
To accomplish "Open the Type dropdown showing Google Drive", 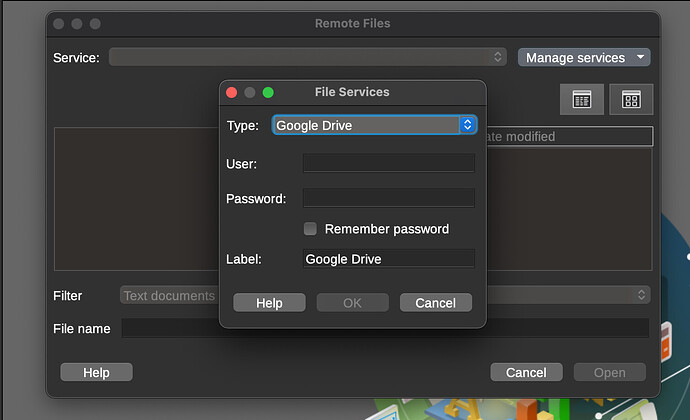I will pyautogui.click(x=374, y=125).
